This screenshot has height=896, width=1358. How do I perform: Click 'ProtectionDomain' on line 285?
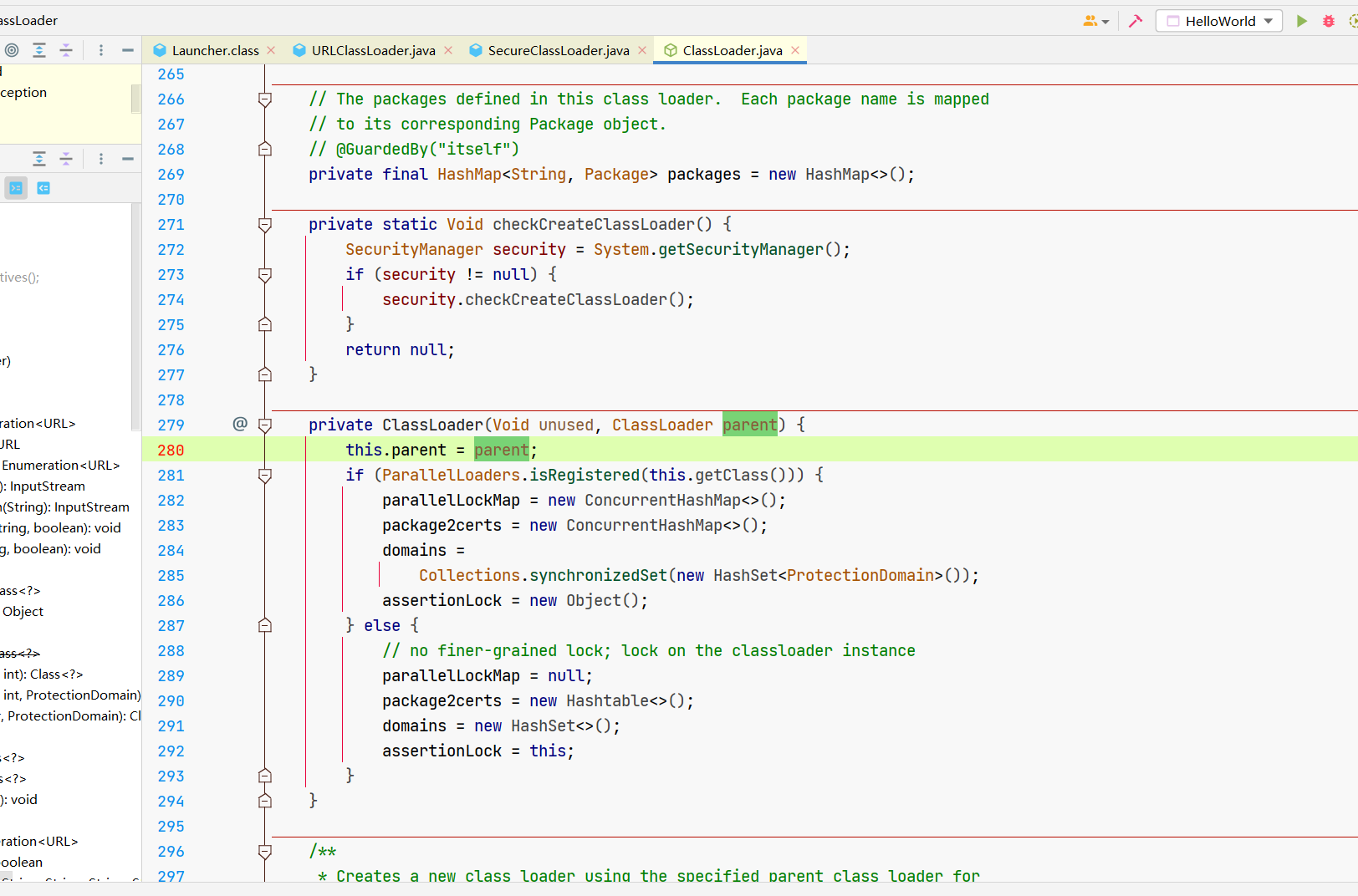click(860, 575)
